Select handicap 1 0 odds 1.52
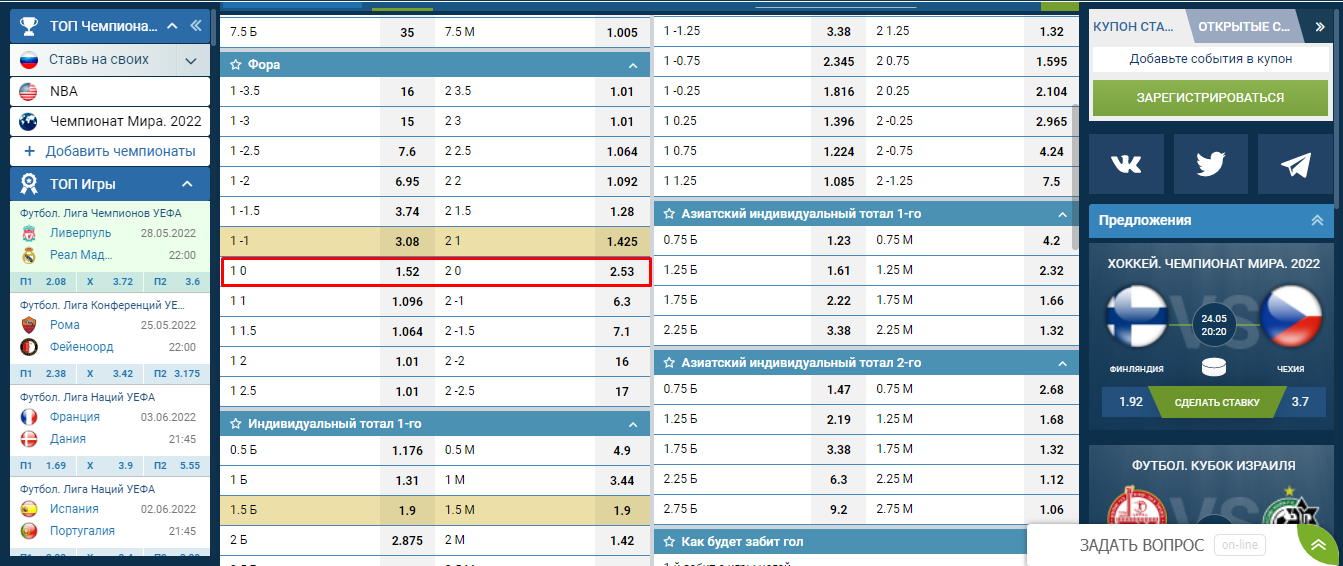 coord(407,271)
